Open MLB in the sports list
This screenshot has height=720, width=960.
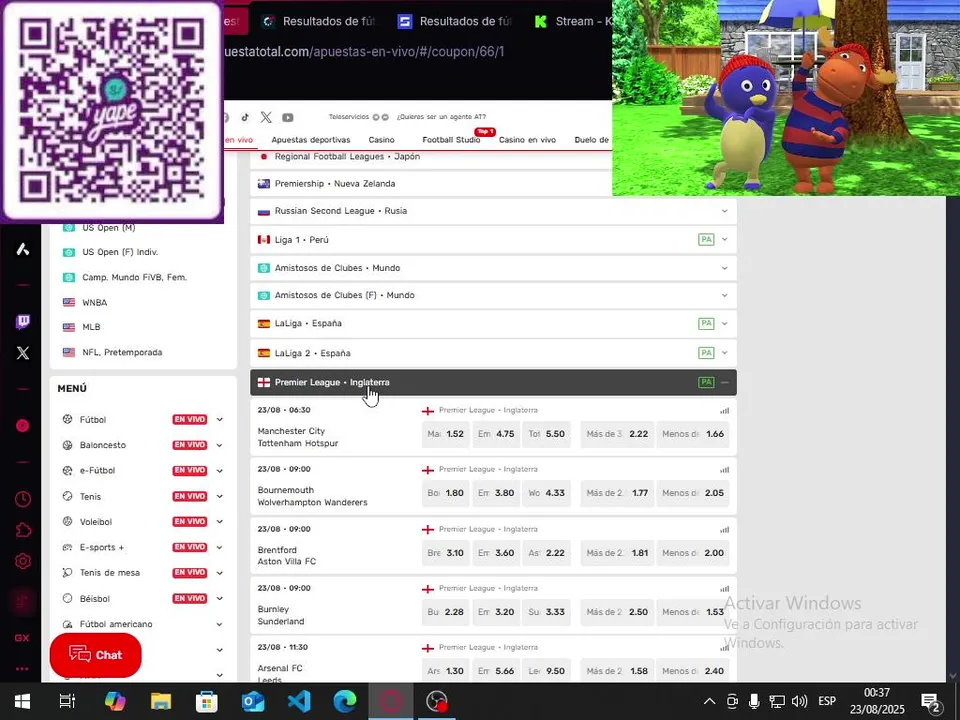[x=91, y=327]
